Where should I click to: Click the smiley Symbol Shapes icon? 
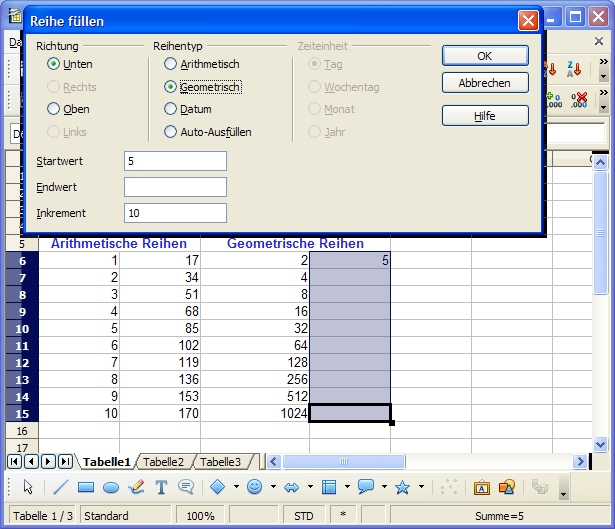[x=254, y=487]
